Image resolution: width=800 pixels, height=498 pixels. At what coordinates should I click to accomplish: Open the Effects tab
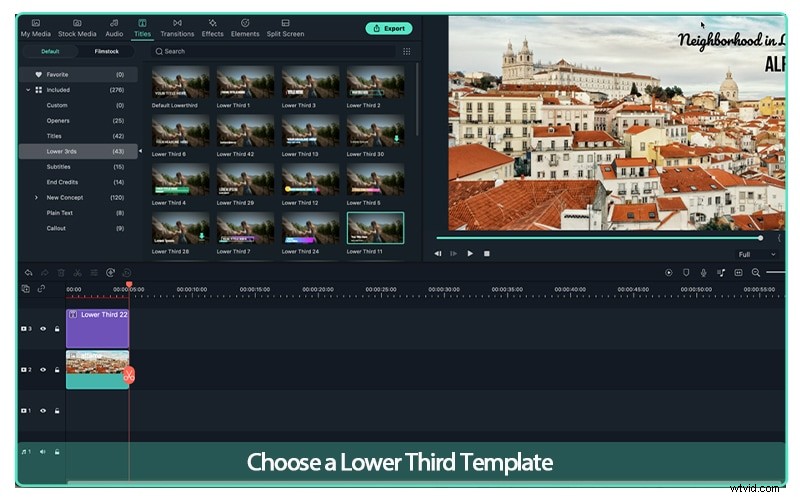coord(212,28)
